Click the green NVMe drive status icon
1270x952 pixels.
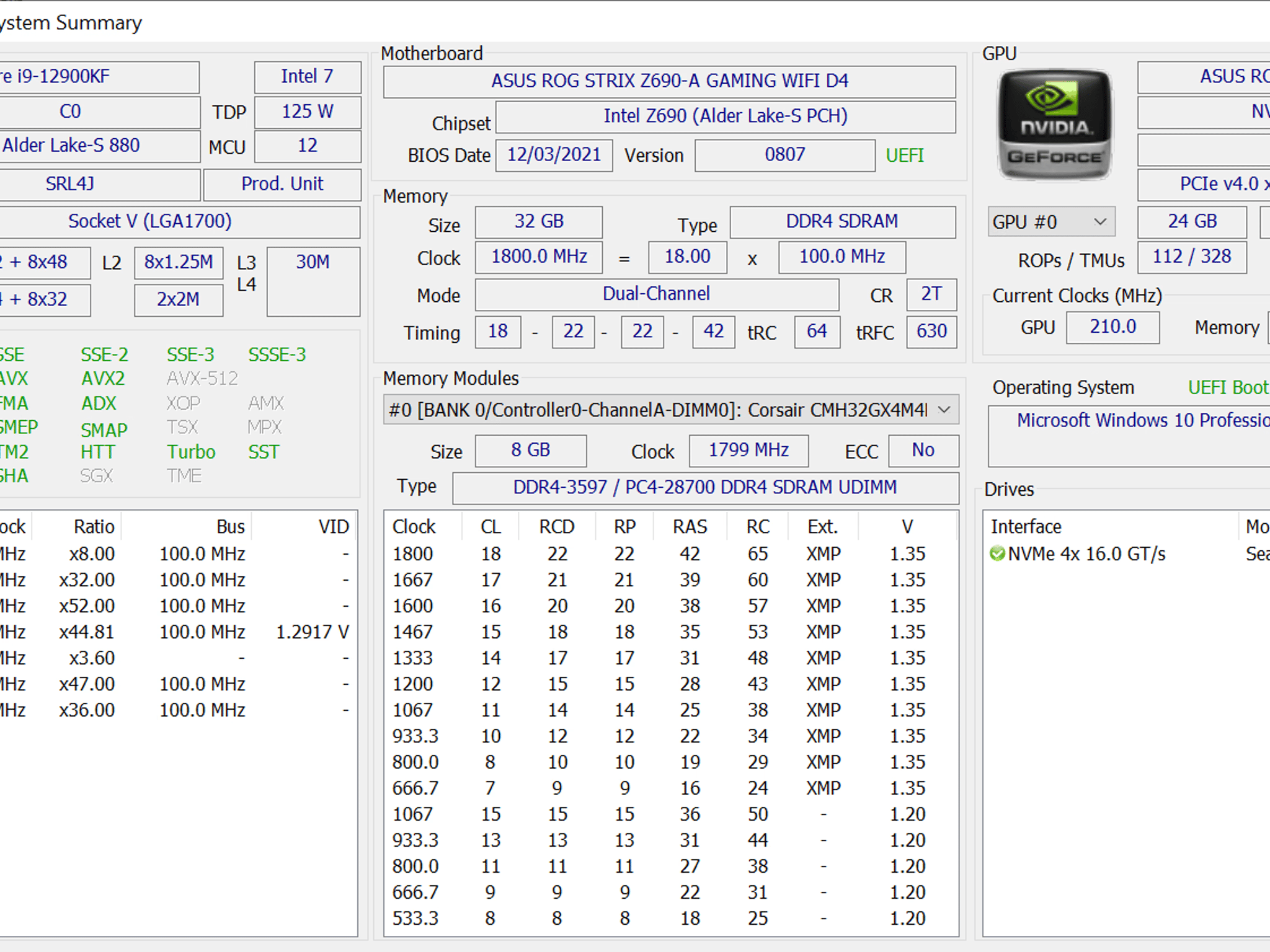click(x=997, y=553)
